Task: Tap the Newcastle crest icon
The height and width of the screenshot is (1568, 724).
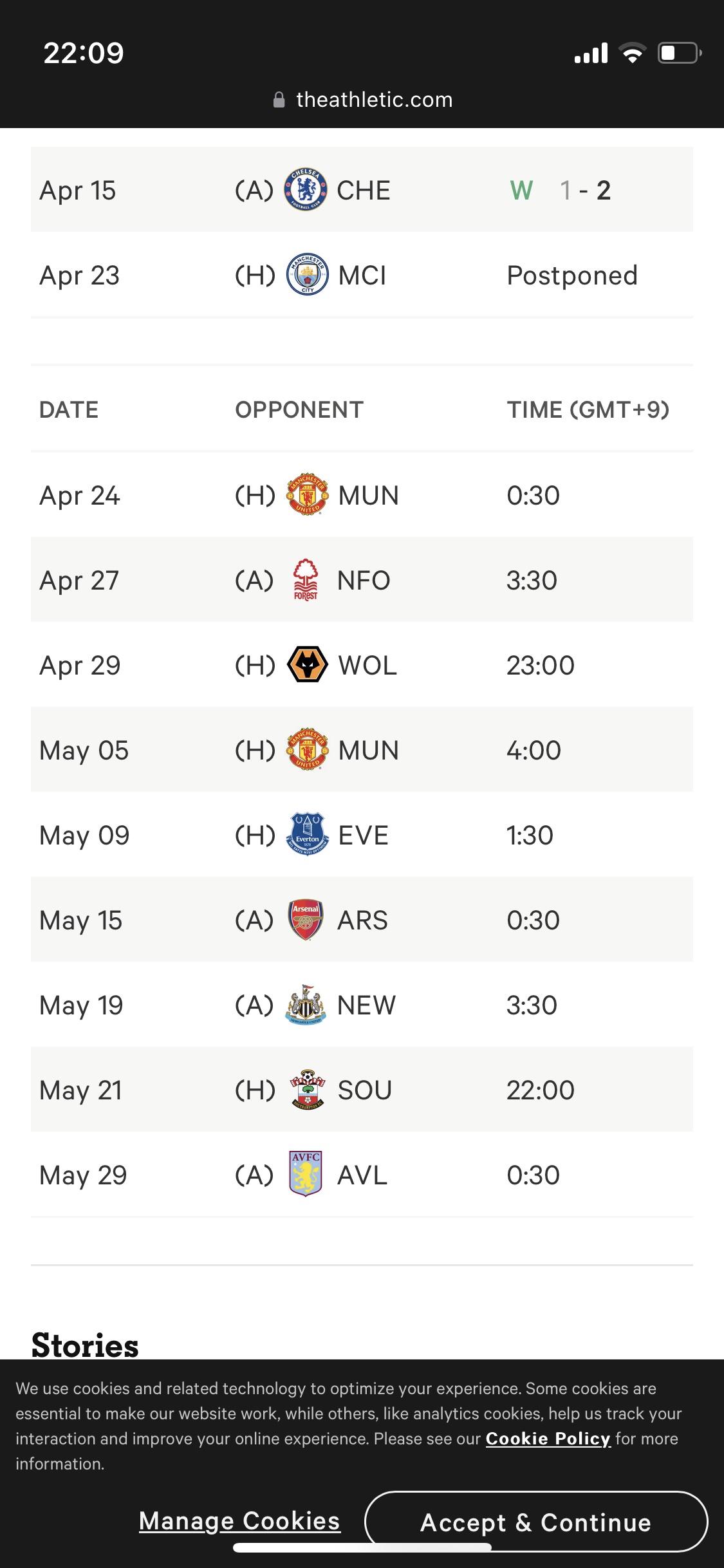Action: 306,1005
